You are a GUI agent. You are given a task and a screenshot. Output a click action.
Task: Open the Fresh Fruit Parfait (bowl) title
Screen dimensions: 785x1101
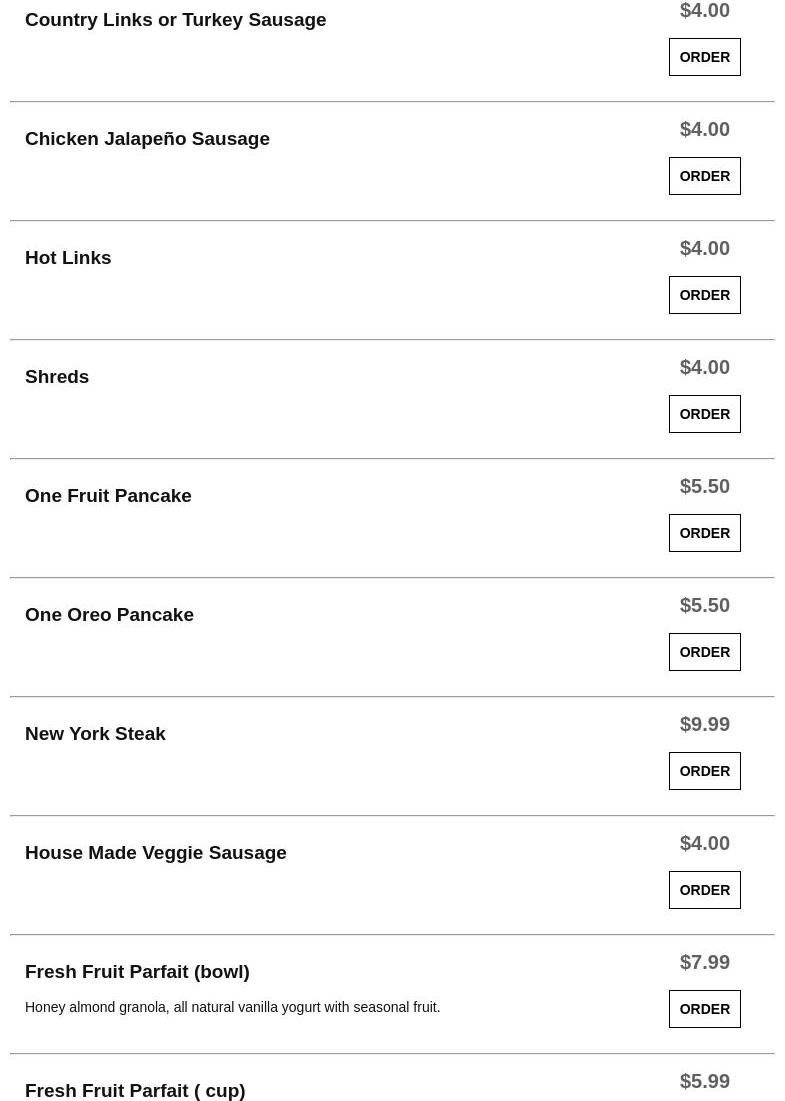(138, 972)
